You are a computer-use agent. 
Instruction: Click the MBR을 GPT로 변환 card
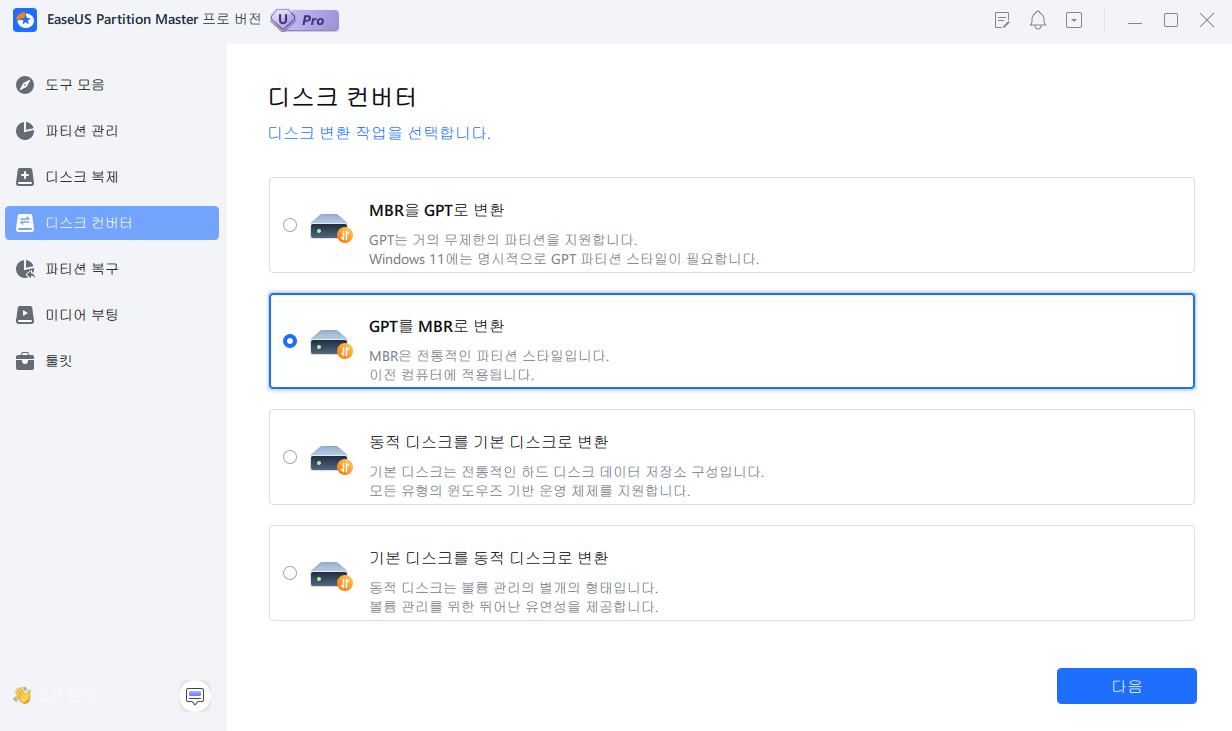(x=731, y=225)
